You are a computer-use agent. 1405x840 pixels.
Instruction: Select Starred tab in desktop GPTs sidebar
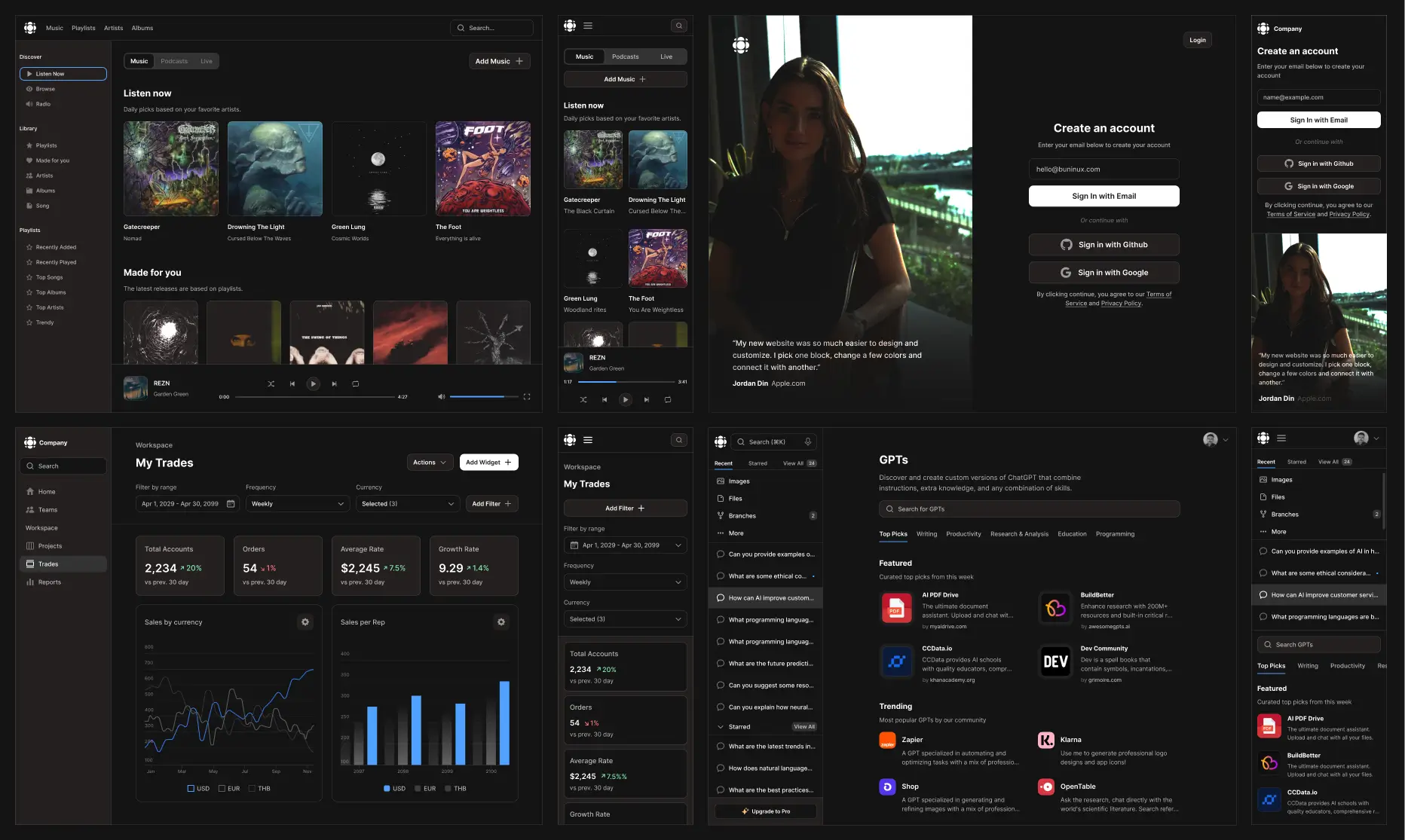(758, 463)
